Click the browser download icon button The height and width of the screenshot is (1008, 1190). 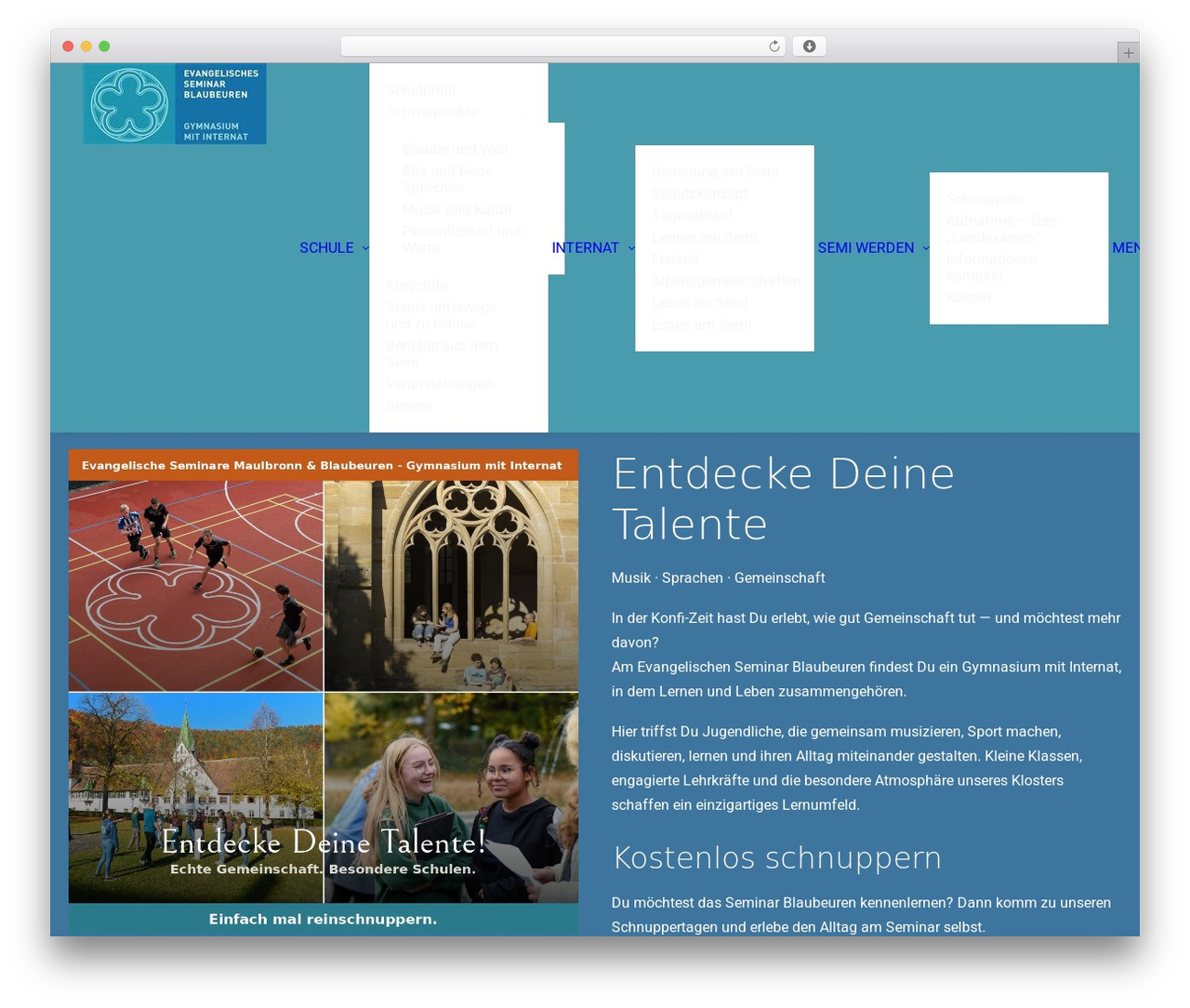tap(809, 46)
